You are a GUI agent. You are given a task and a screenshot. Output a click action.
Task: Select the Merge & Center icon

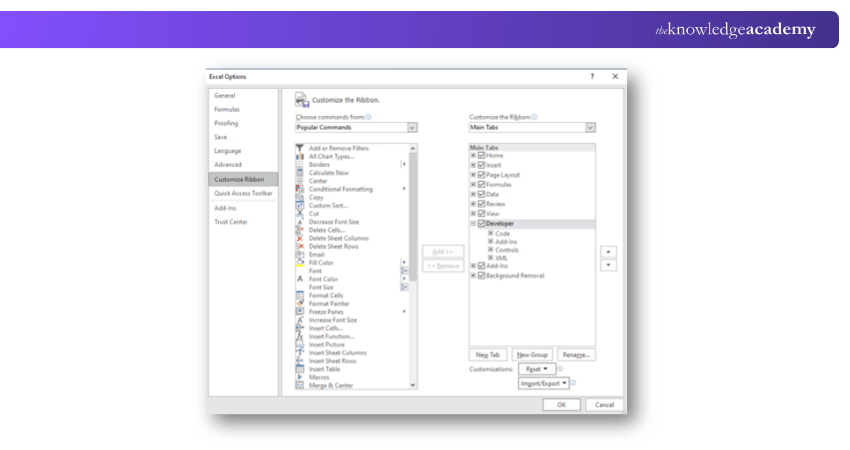click(x=299, y=385)
